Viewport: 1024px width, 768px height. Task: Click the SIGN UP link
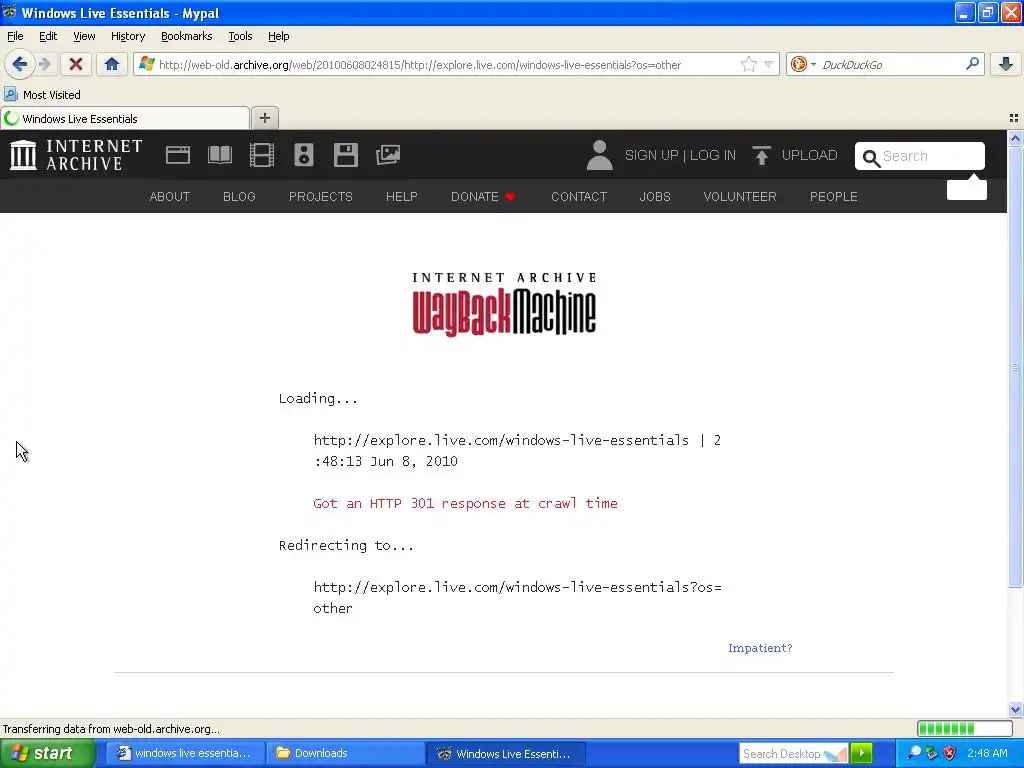(x=651, y=155)
